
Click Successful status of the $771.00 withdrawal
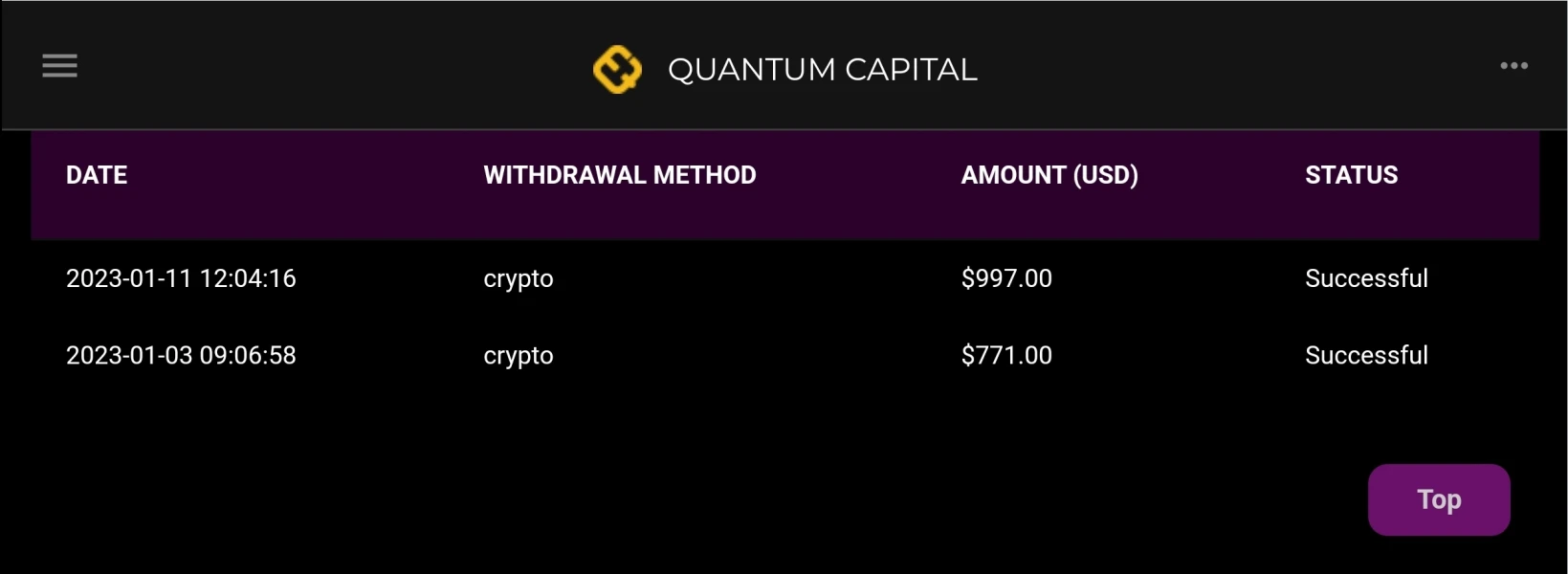[x=1365, y=356]
